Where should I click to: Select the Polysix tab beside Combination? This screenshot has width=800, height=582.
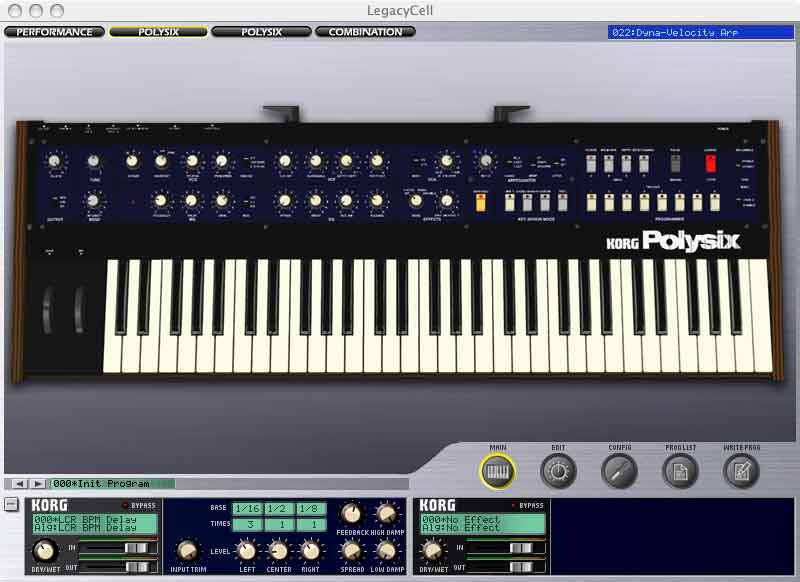point(261,32)
